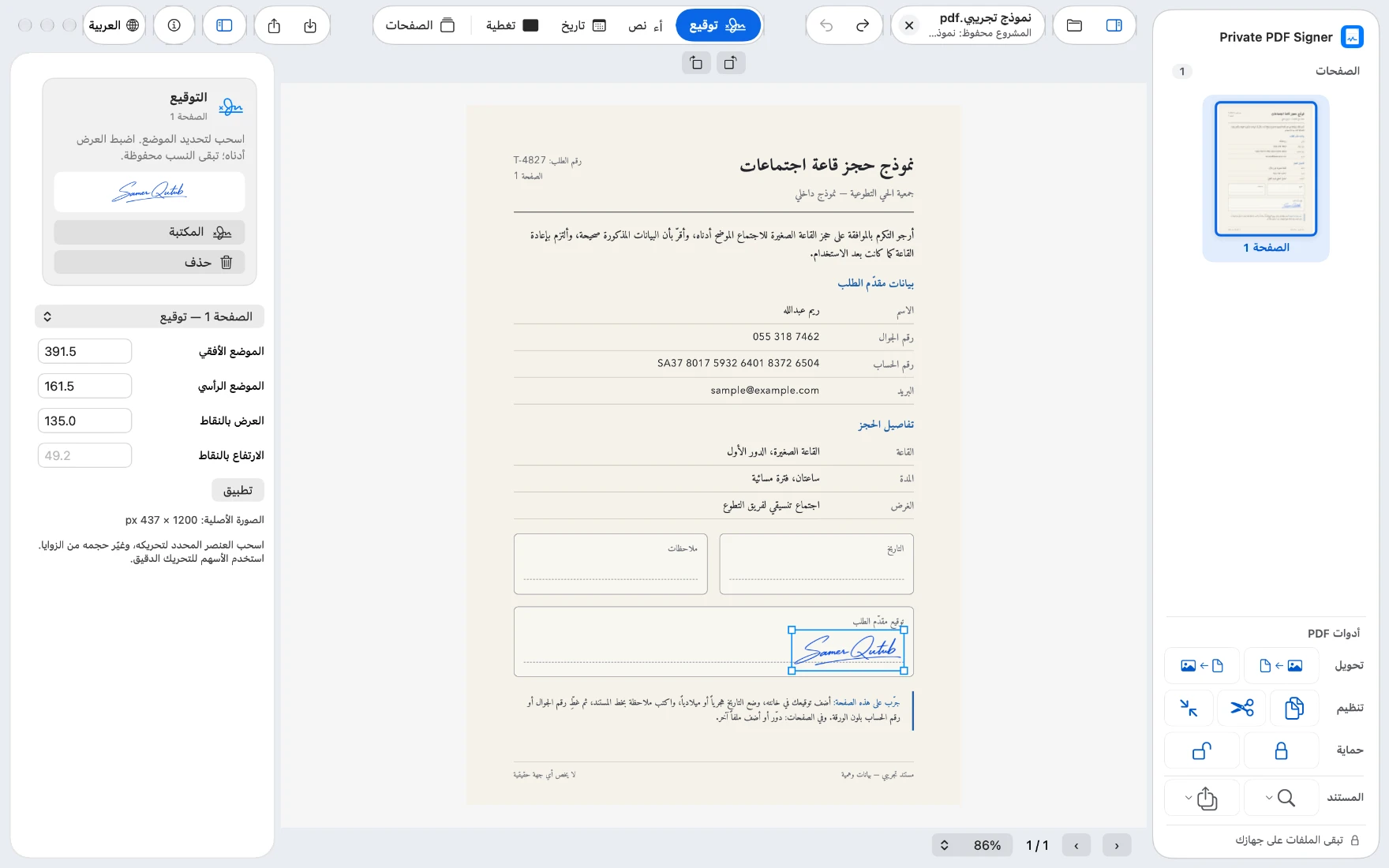Click the undo arrow icon
The width and height of the screenshot is (1389, 868).
coord(826,25)
